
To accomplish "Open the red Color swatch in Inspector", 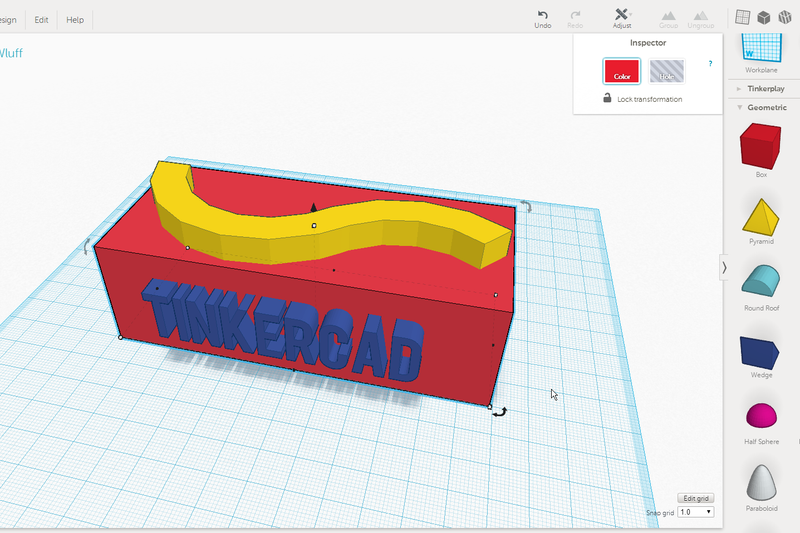I will click(x=621, y=71).
